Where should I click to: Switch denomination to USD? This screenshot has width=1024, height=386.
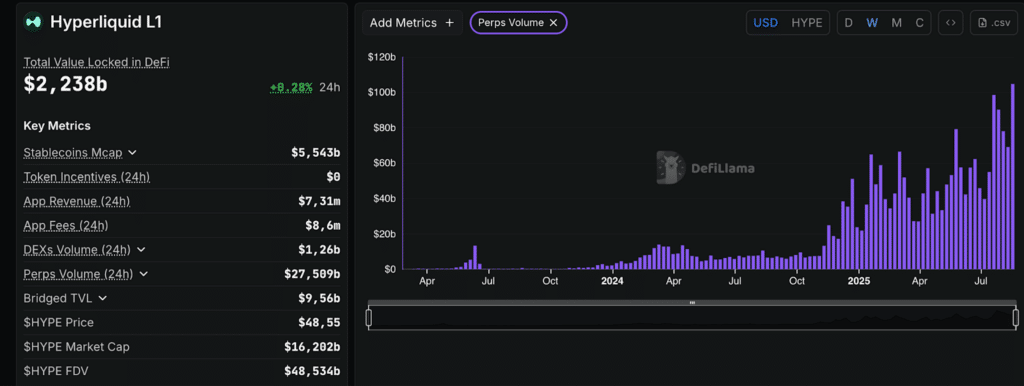(765, 23)
